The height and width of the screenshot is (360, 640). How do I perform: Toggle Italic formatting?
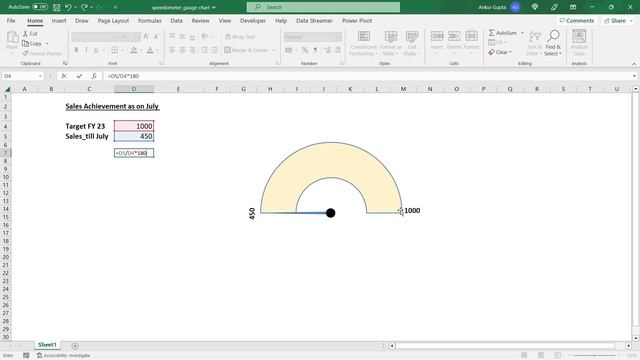(x=86, y=50)
